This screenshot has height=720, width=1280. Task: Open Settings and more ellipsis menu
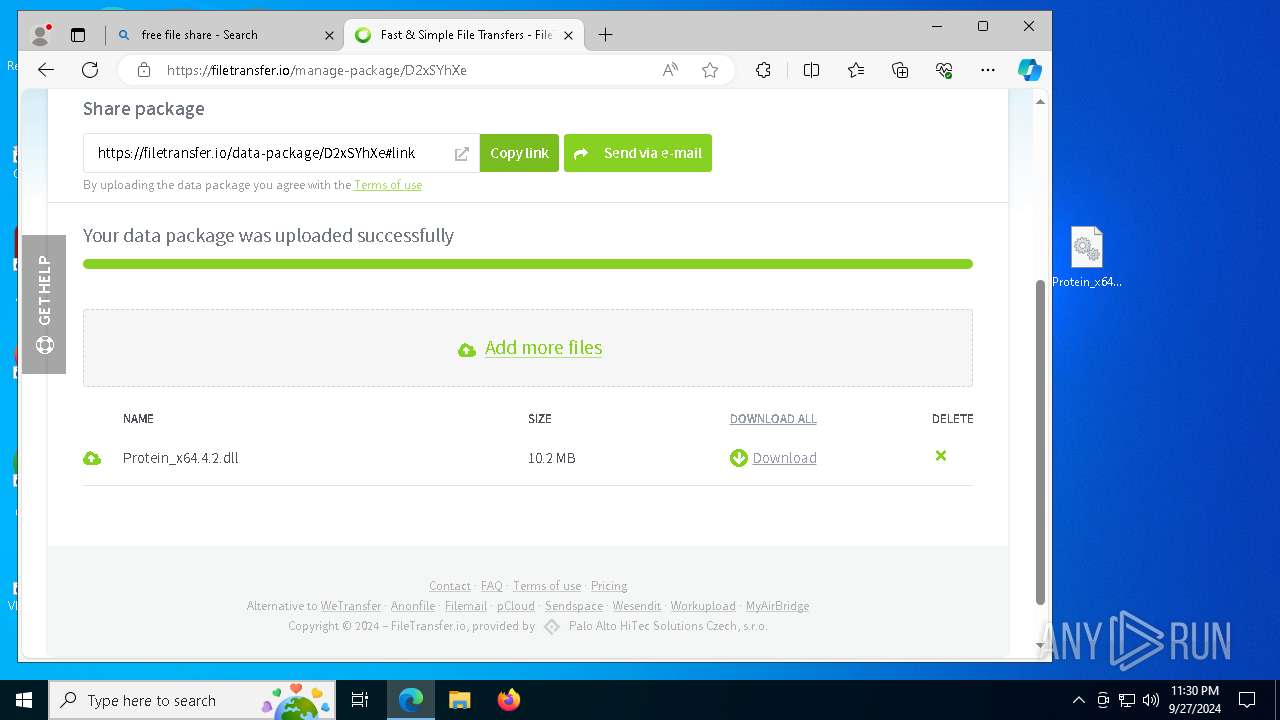988,70
